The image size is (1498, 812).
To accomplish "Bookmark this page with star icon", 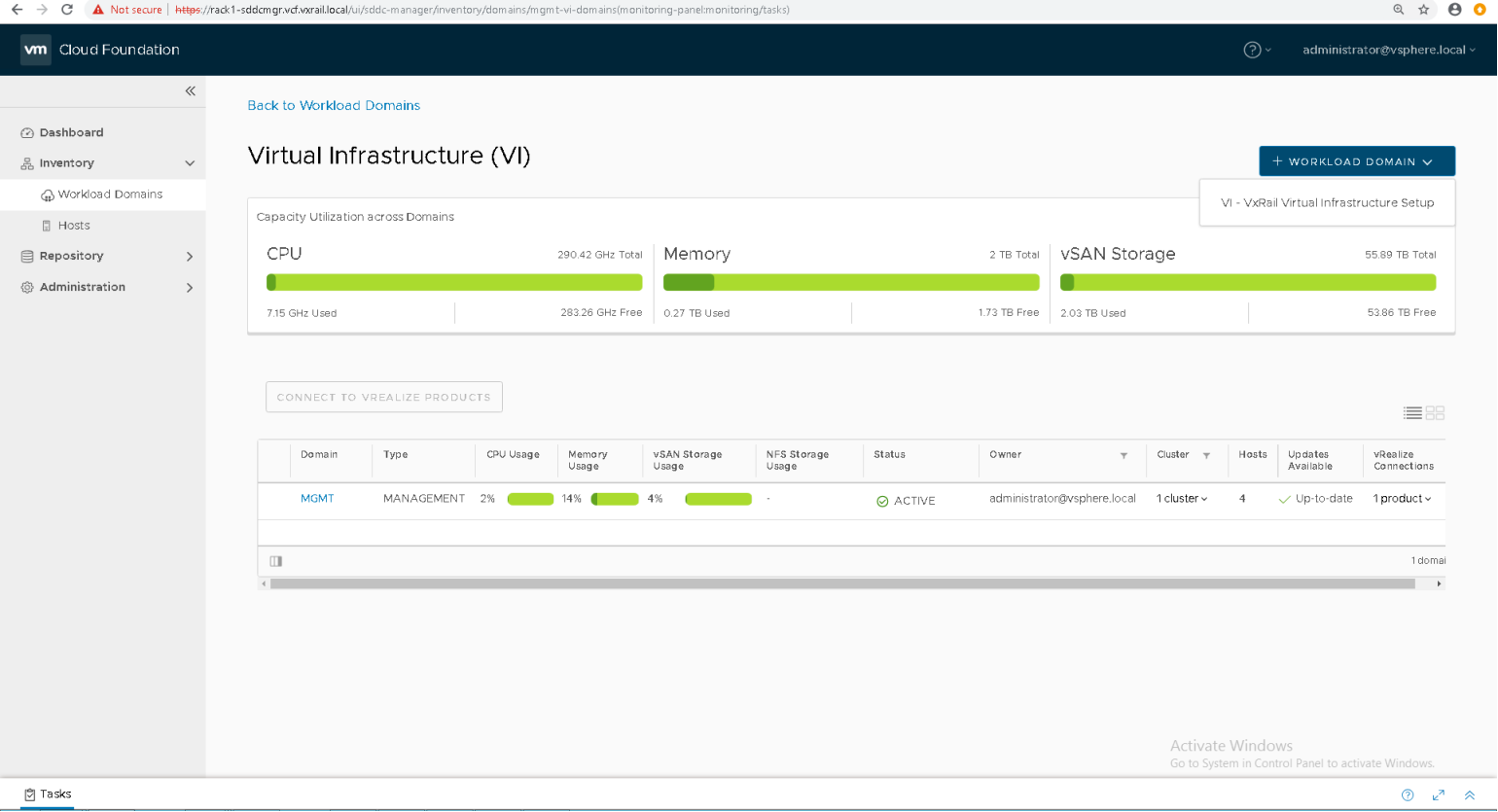I will 1424,10.
